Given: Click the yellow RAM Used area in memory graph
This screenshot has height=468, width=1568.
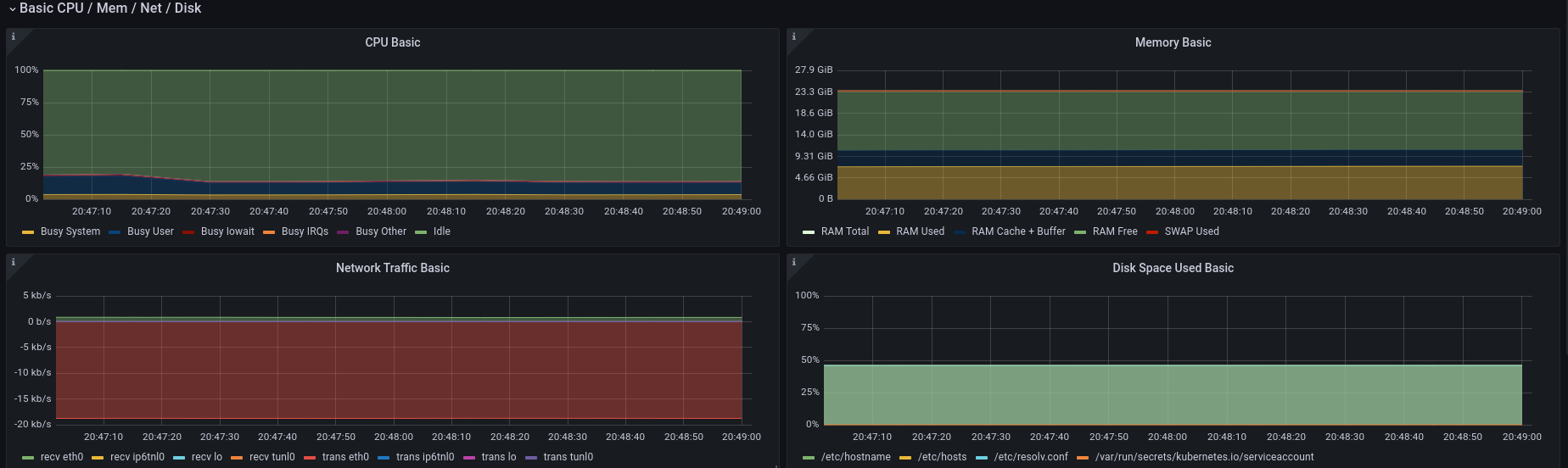Looking at the screenshot, I should click(1179, 182).
